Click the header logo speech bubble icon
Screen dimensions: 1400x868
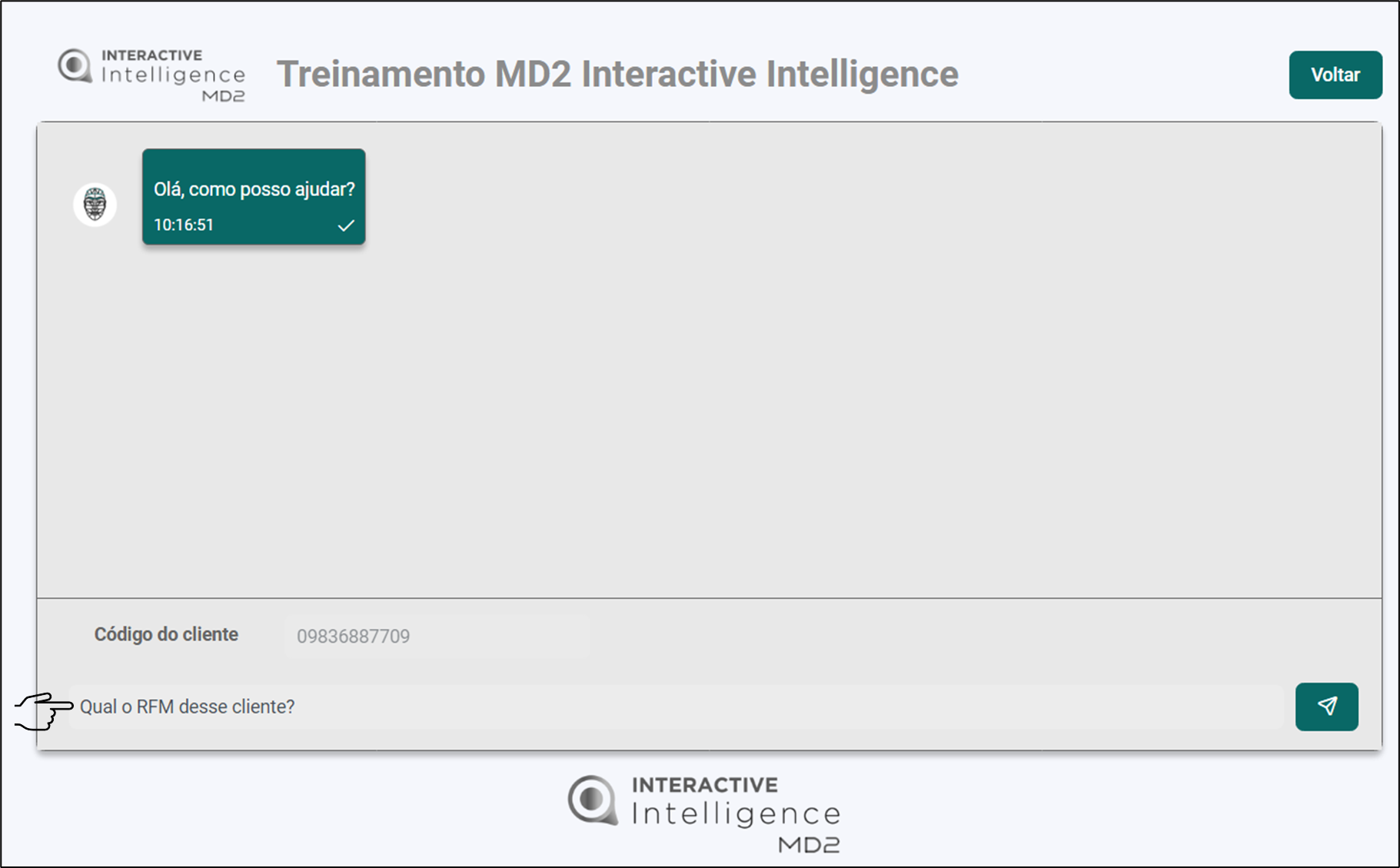click(75, 66)
